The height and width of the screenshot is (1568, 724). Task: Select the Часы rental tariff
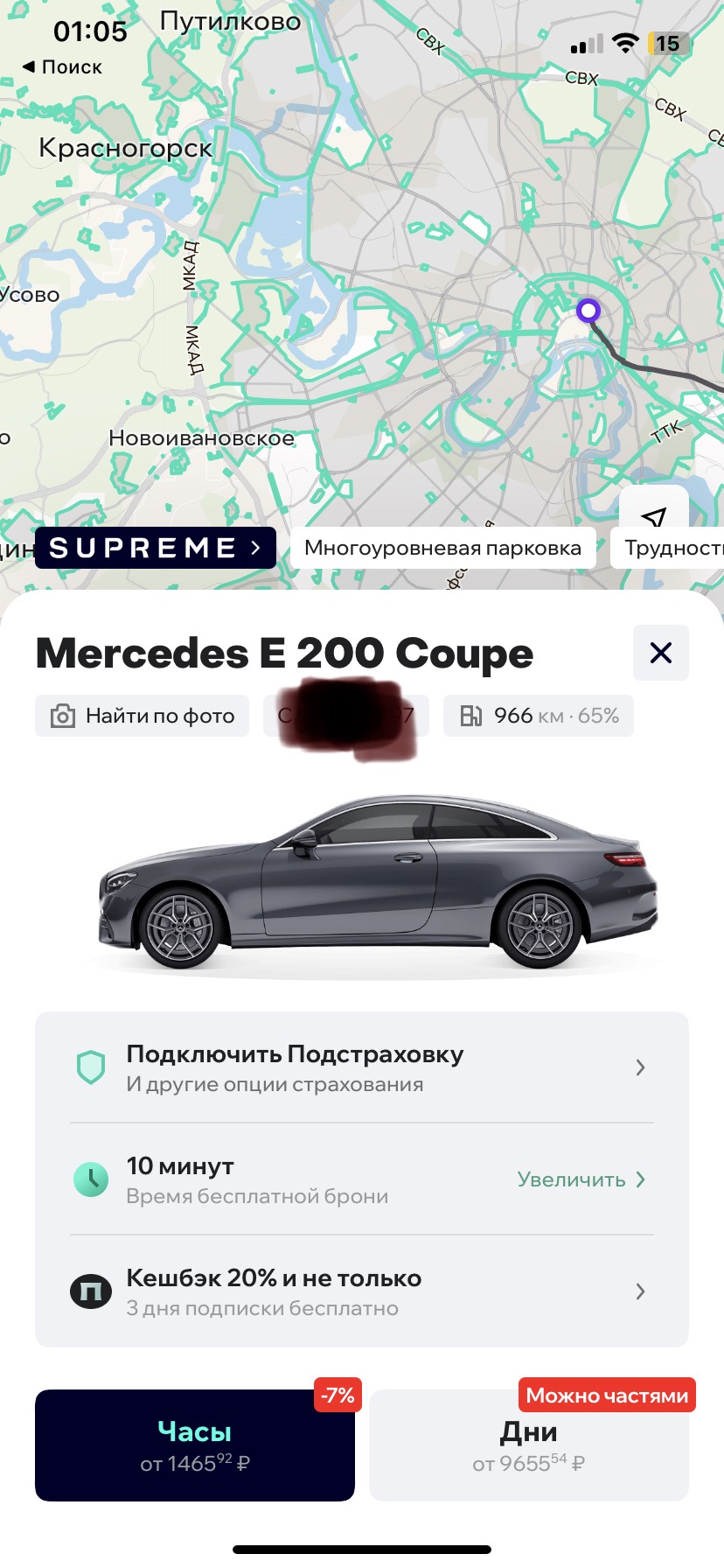pos(195,1445)
